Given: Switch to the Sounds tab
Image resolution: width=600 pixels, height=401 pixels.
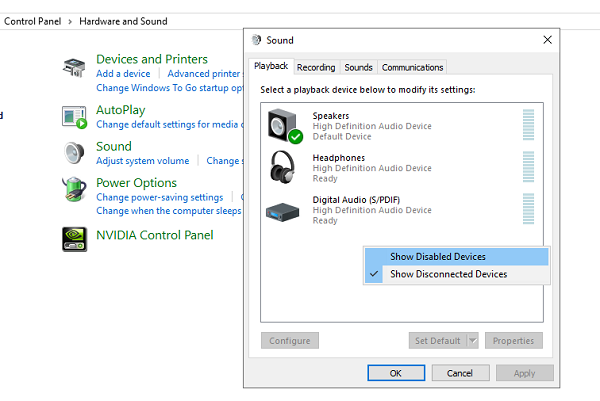Looking at the screenshot, I should (358, 68).
